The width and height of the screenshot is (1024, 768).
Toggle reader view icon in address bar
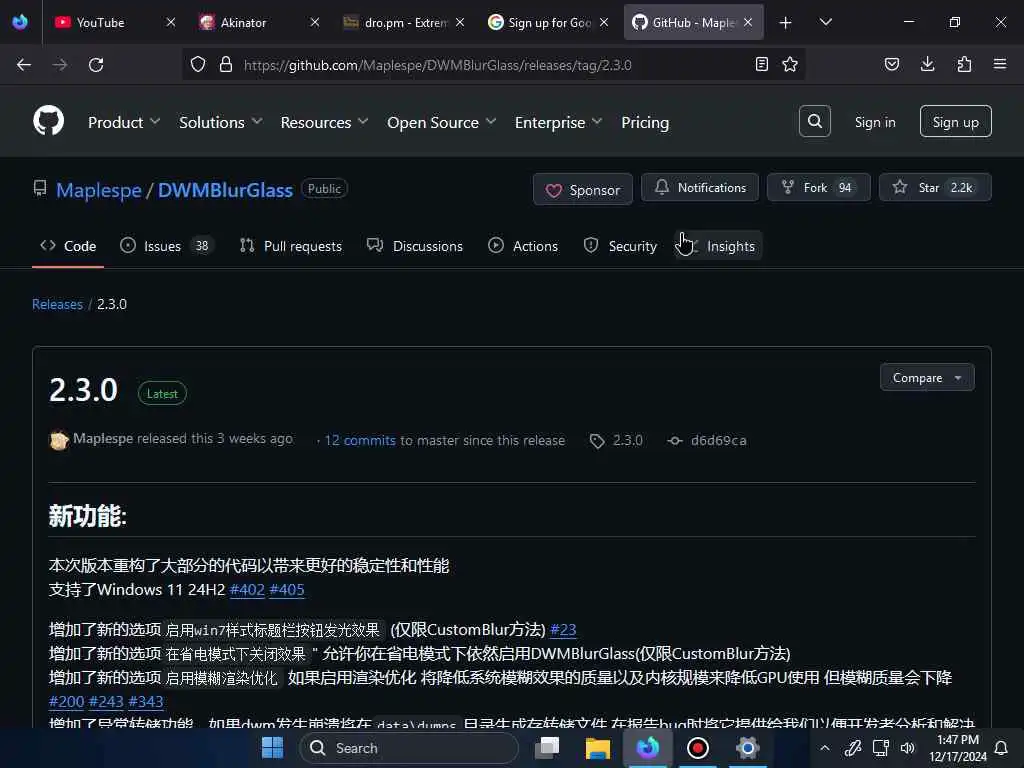[761, 64]
